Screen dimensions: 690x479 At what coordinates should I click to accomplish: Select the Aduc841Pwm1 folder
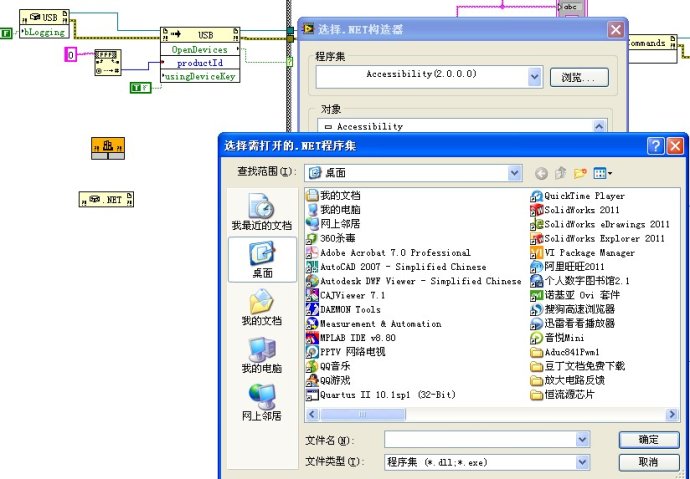pyautogui.click(x=565, y=352)
